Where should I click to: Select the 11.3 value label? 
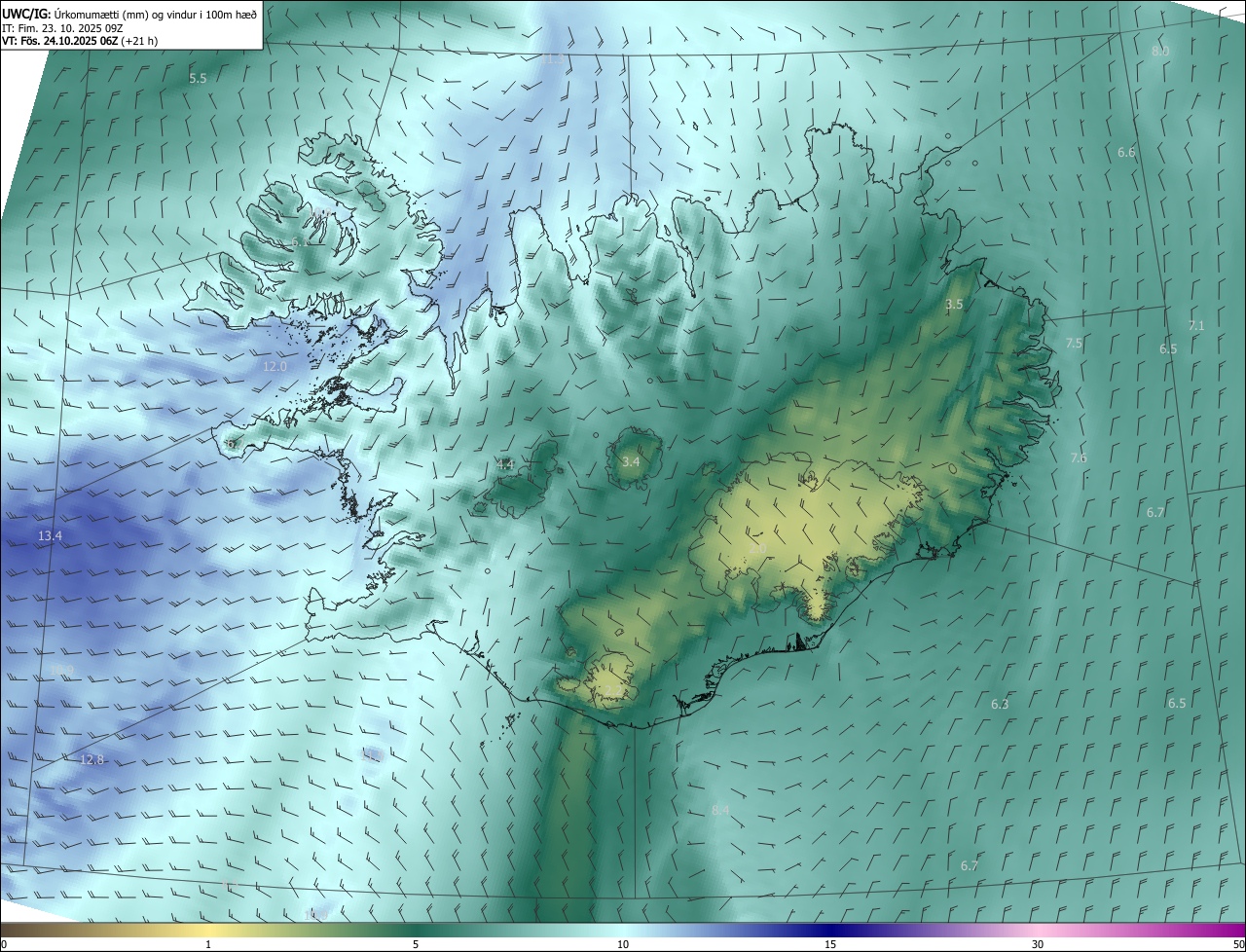pos(555,59)
